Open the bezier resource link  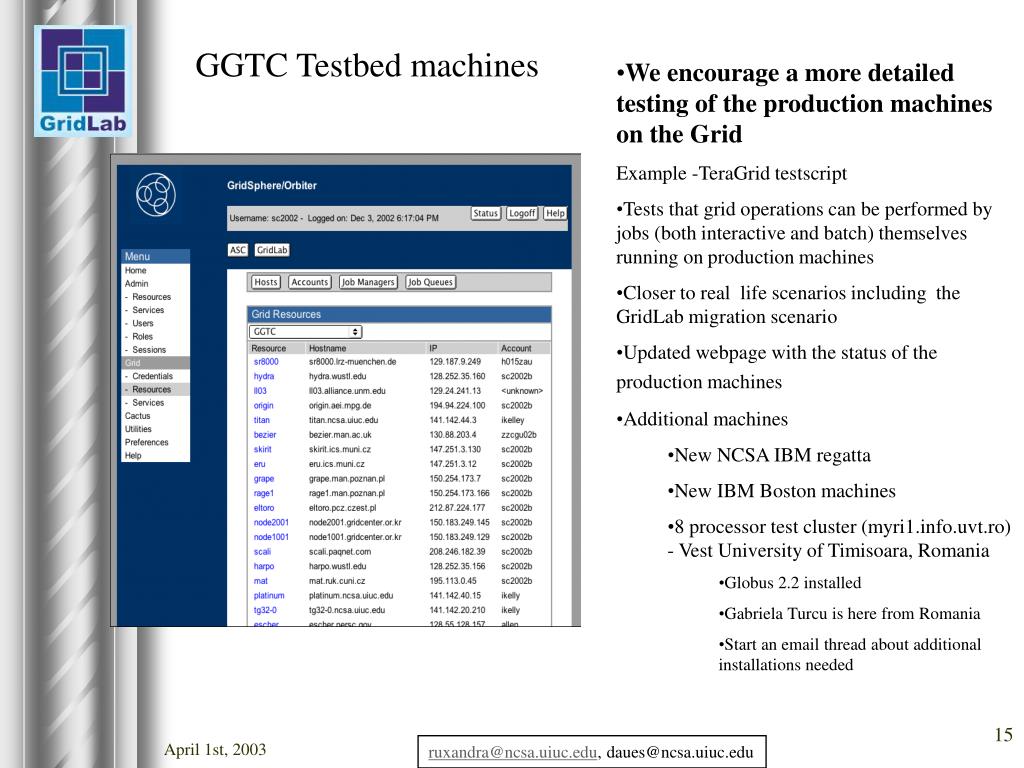pos(264,435)
